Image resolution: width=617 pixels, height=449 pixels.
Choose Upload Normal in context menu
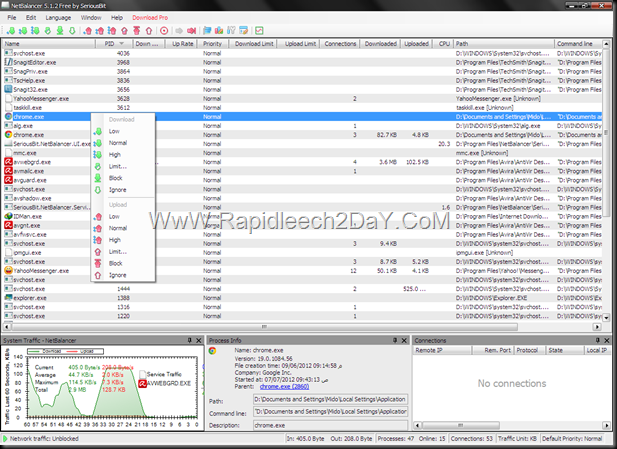[123, 228]
